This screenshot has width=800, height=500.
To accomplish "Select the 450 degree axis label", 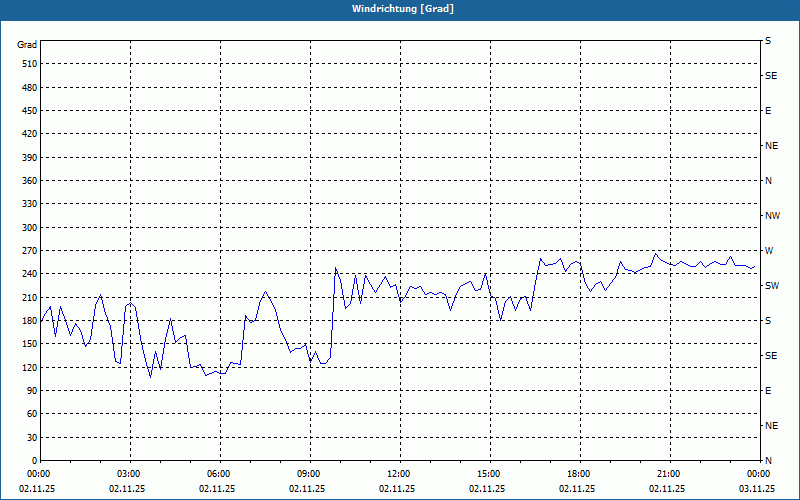I will tap(30, 111).
